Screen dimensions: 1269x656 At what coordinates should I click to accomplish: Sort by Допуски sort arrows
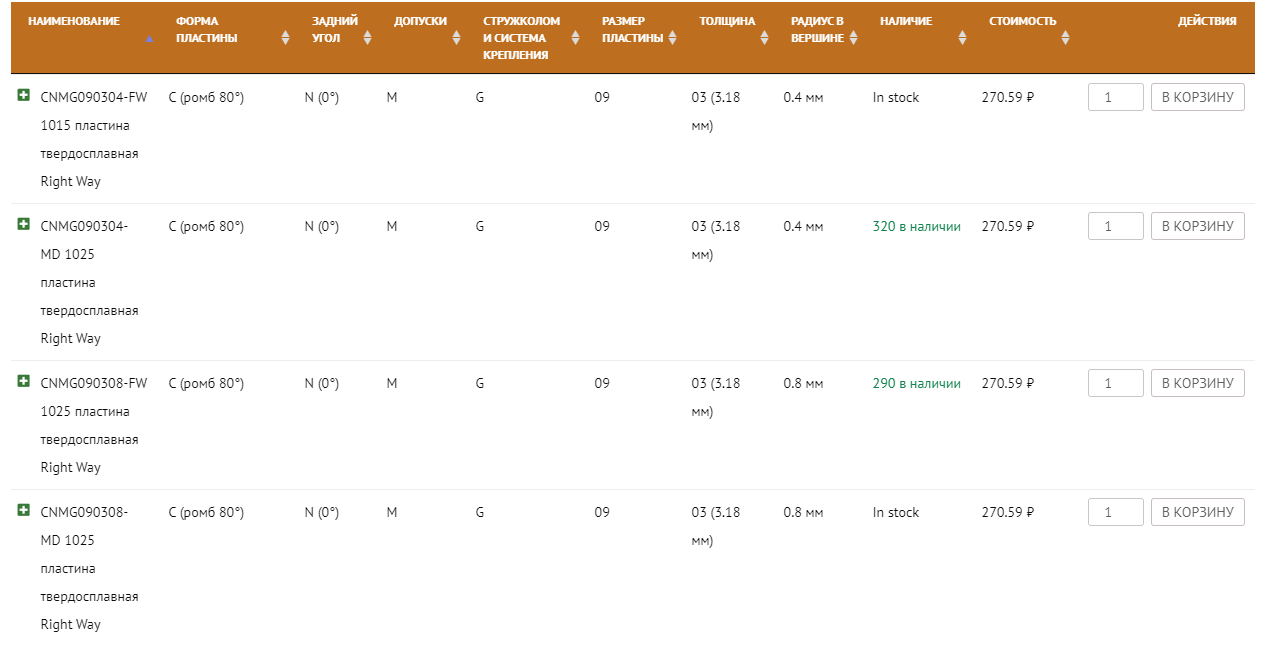pos(457,38)
